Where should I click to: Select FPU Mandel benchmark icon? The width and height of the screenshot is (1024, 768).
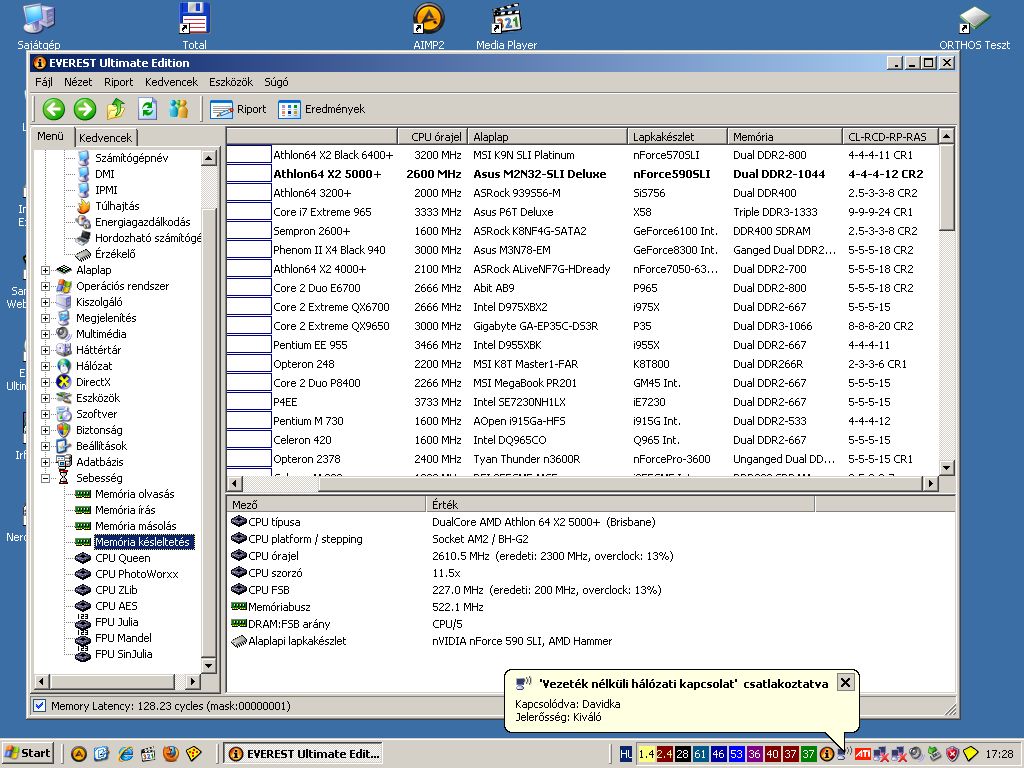coord(83,638)
